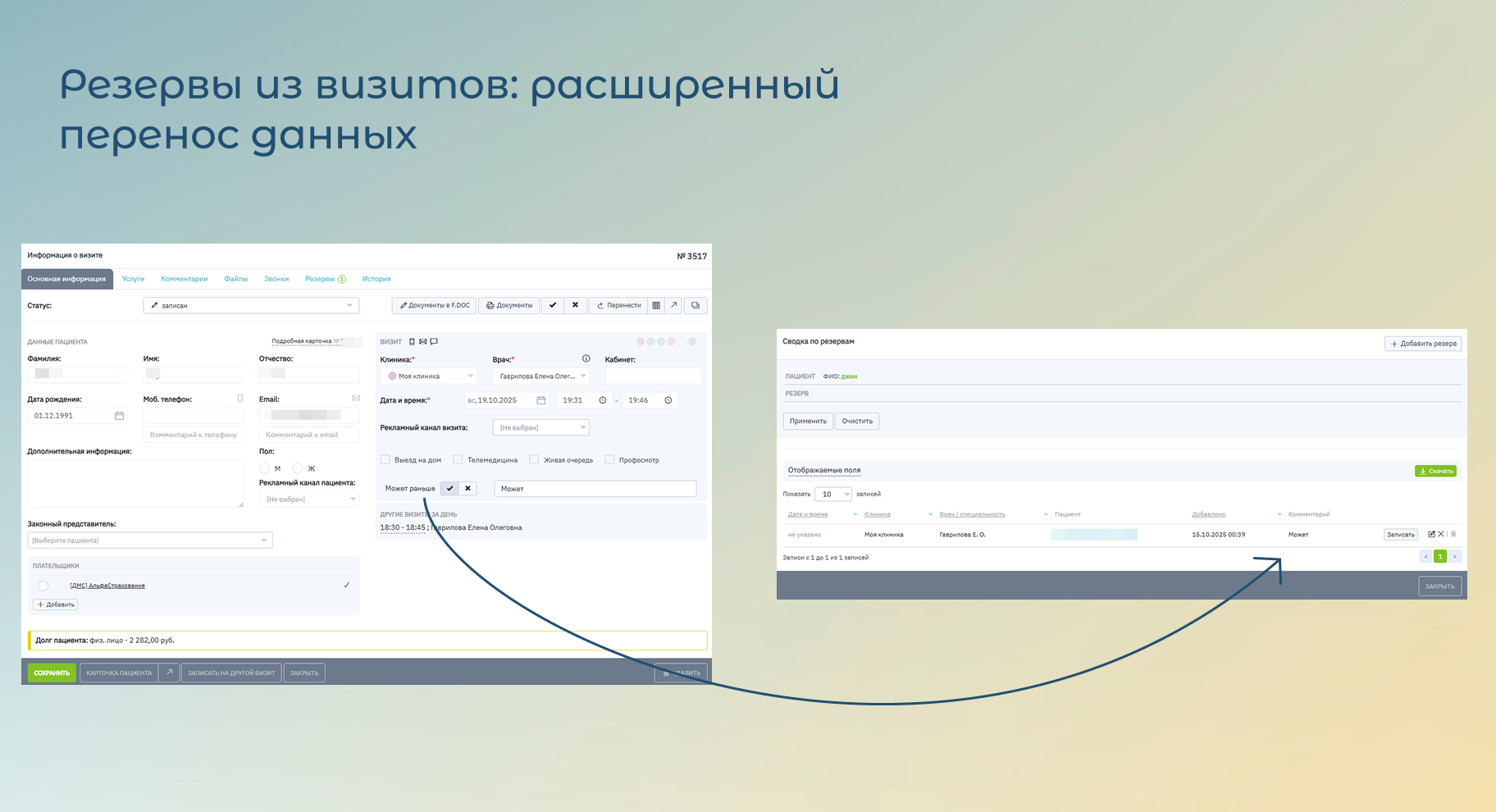Screen dimensions: 1496x812
Task: Open the Услуги tab
Action: [133, 279]
